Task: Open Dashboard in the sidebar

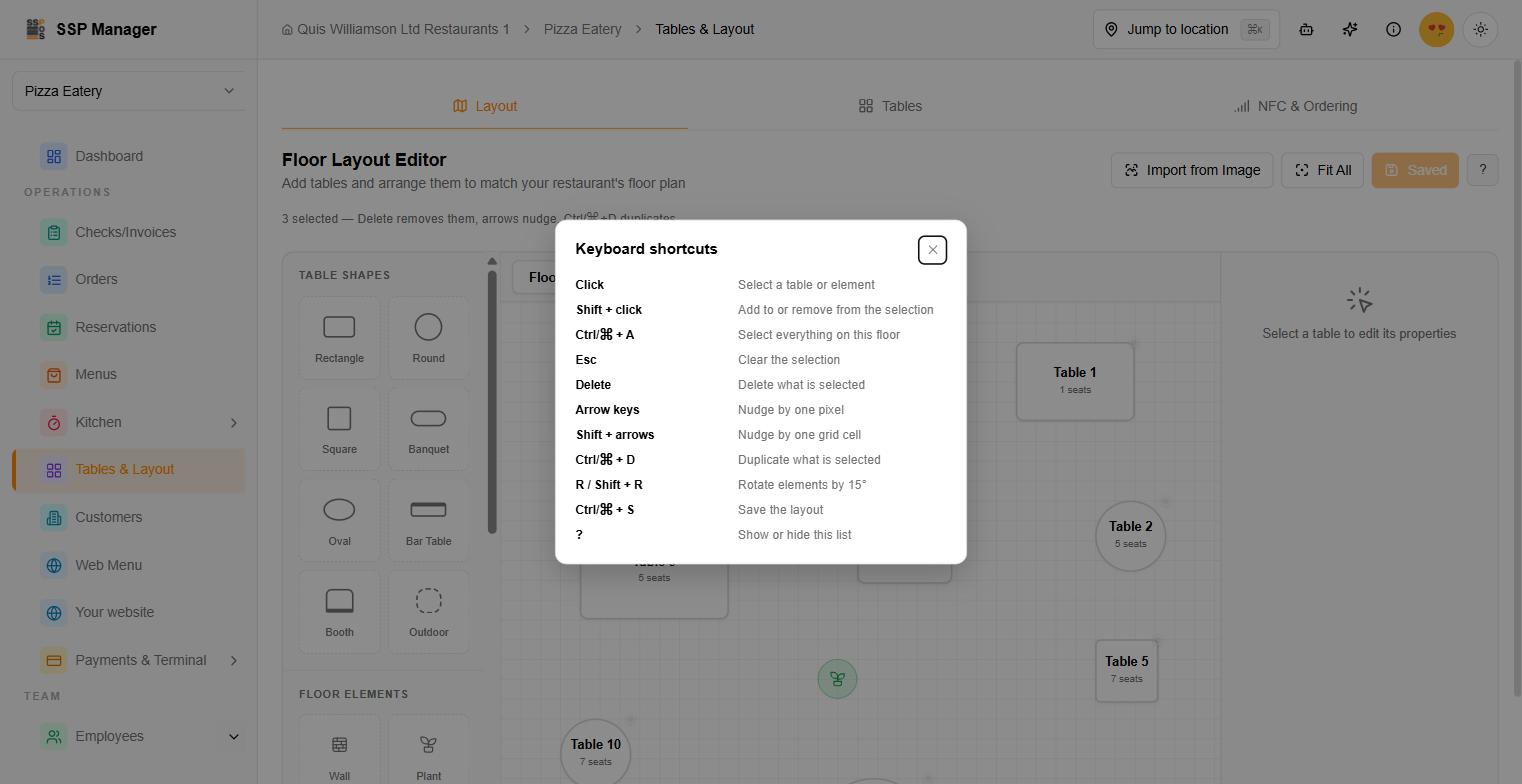Action: pos(129,156)
